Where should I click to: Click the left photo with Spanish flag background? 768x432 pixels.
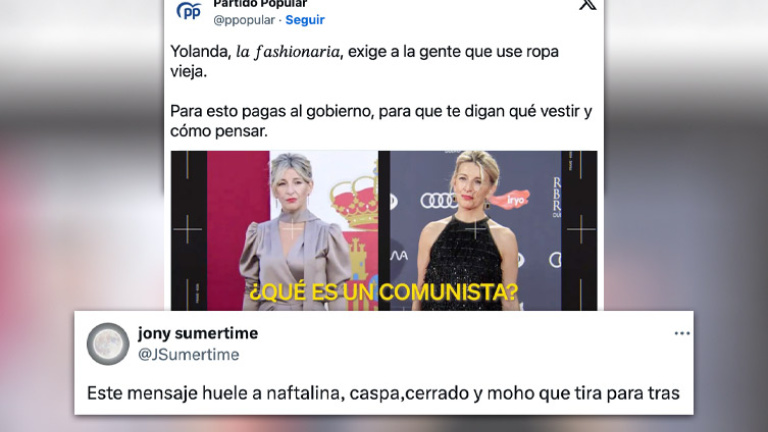click(292, 231)
